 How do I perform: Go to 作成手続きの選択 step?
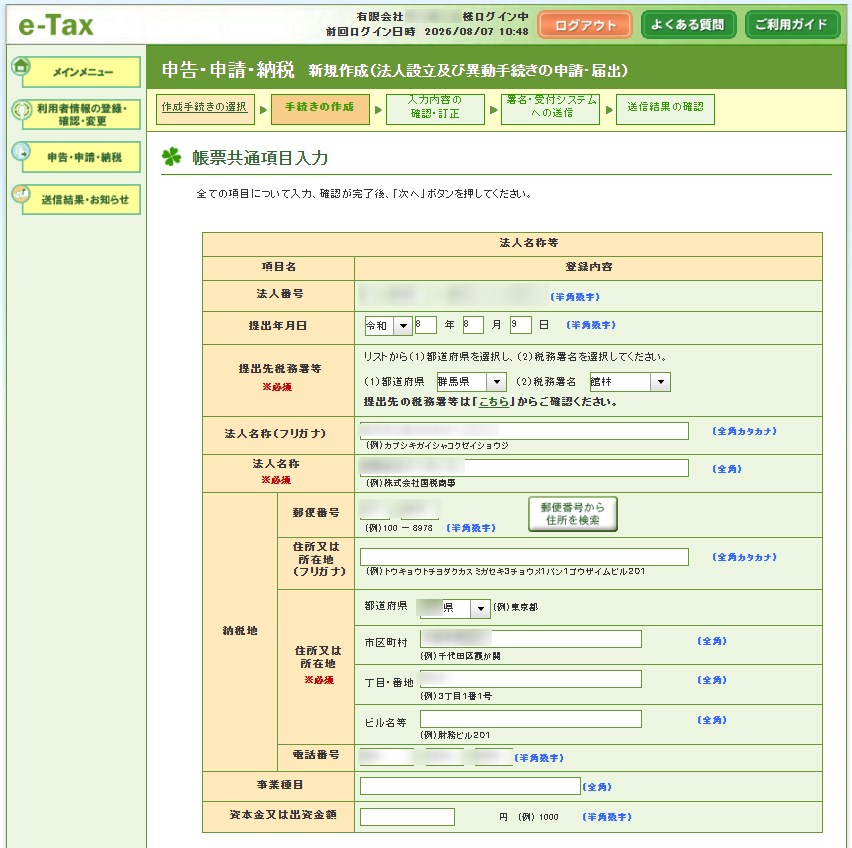click(x=205, y=109)
